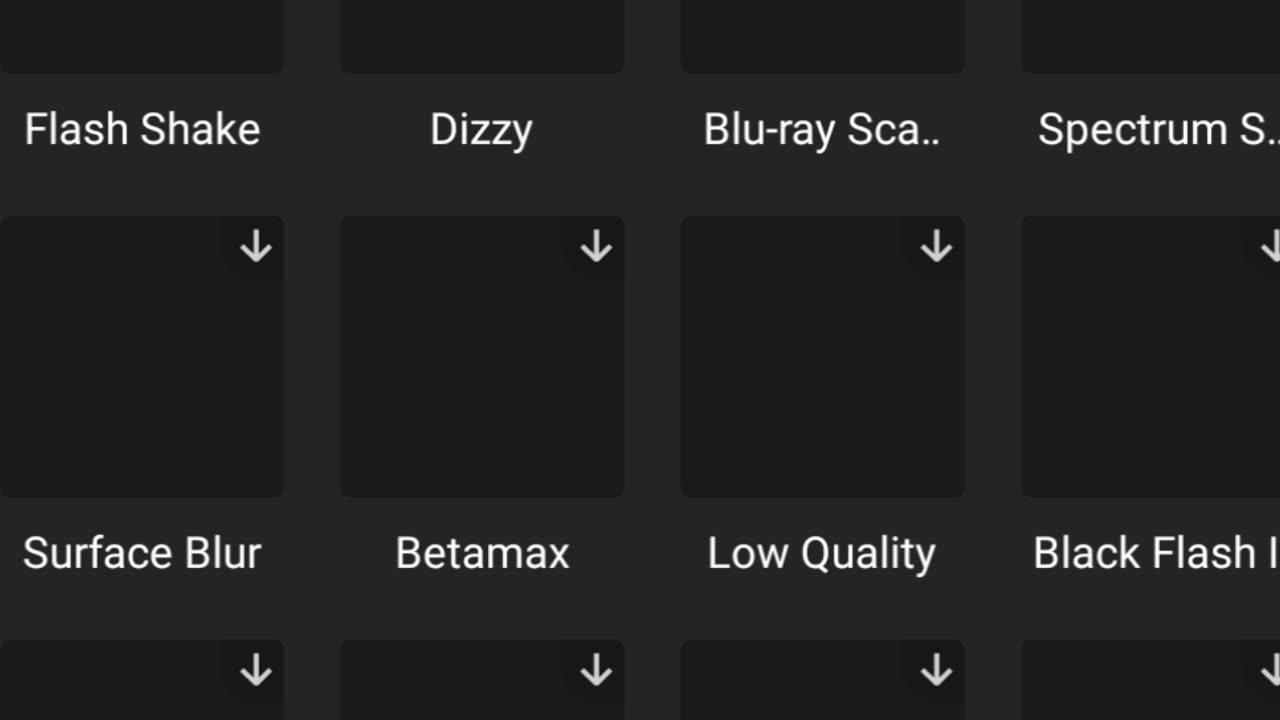Download arrow on thumbnail beneath Surface Blur label
Screen dimensions: 1280x720
[256, 670]
